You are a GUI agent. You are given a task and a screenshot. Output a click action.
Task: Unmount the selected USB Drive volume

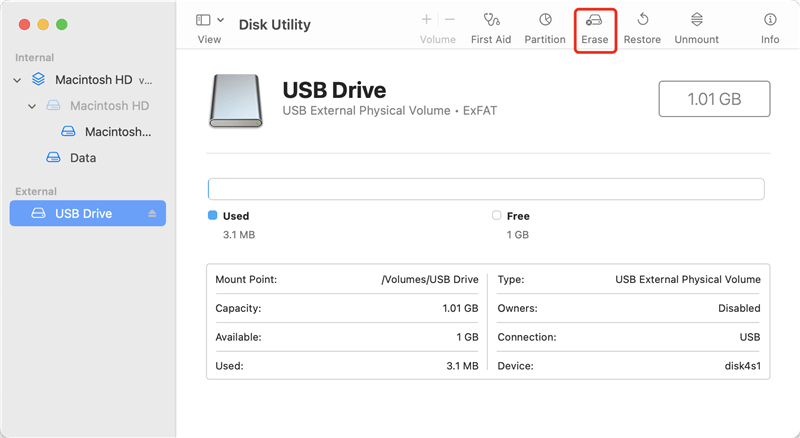696,20
